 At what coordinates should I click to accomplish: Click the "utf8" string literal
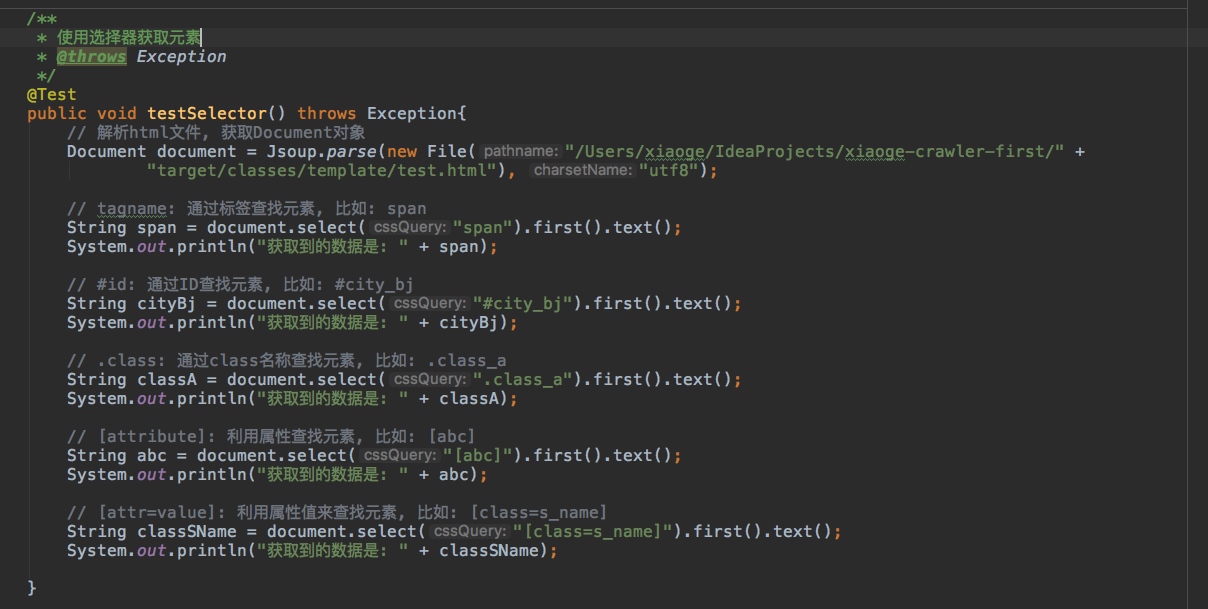coord(669,170)
